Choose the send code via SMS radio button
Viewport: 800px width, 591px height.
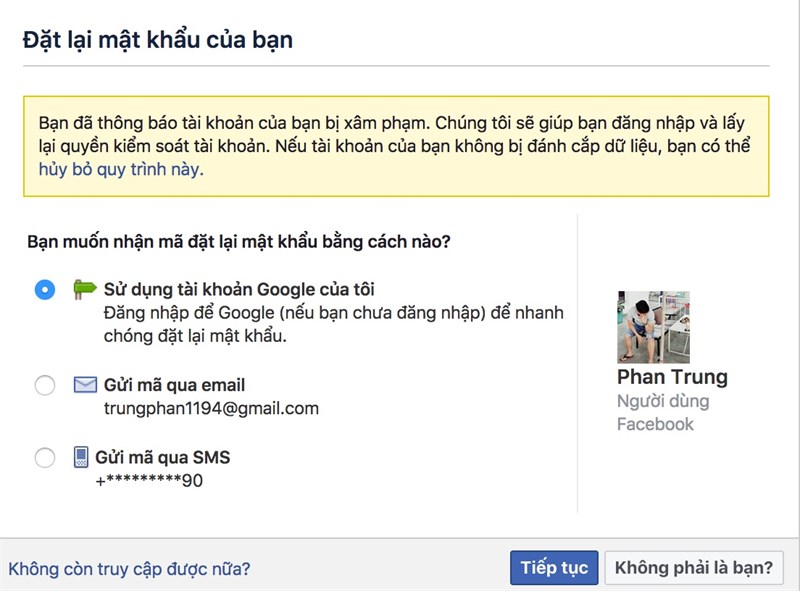click(x=45, y=458)
